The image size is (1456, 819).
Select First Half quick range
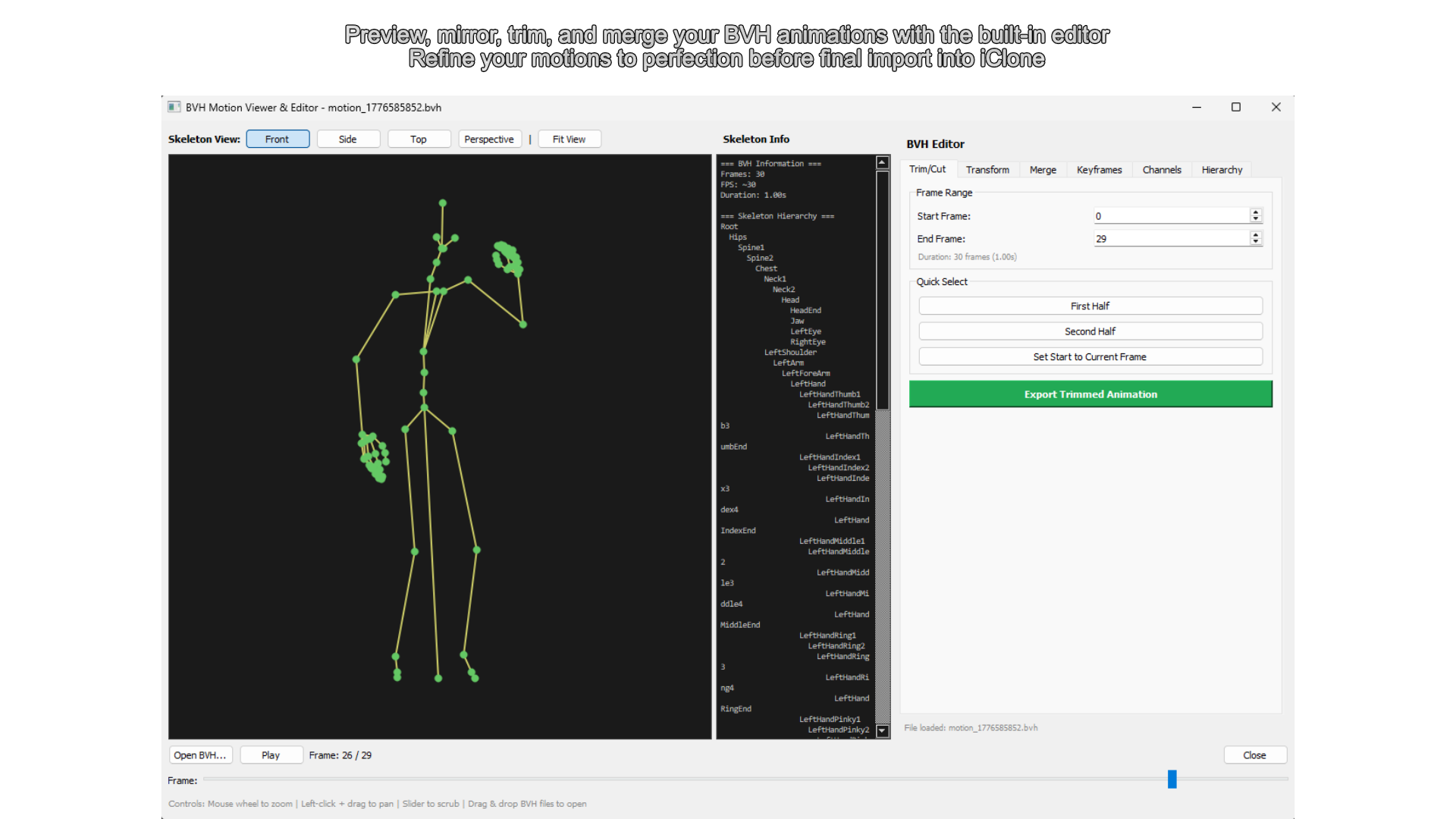(x=1090, y=306)
